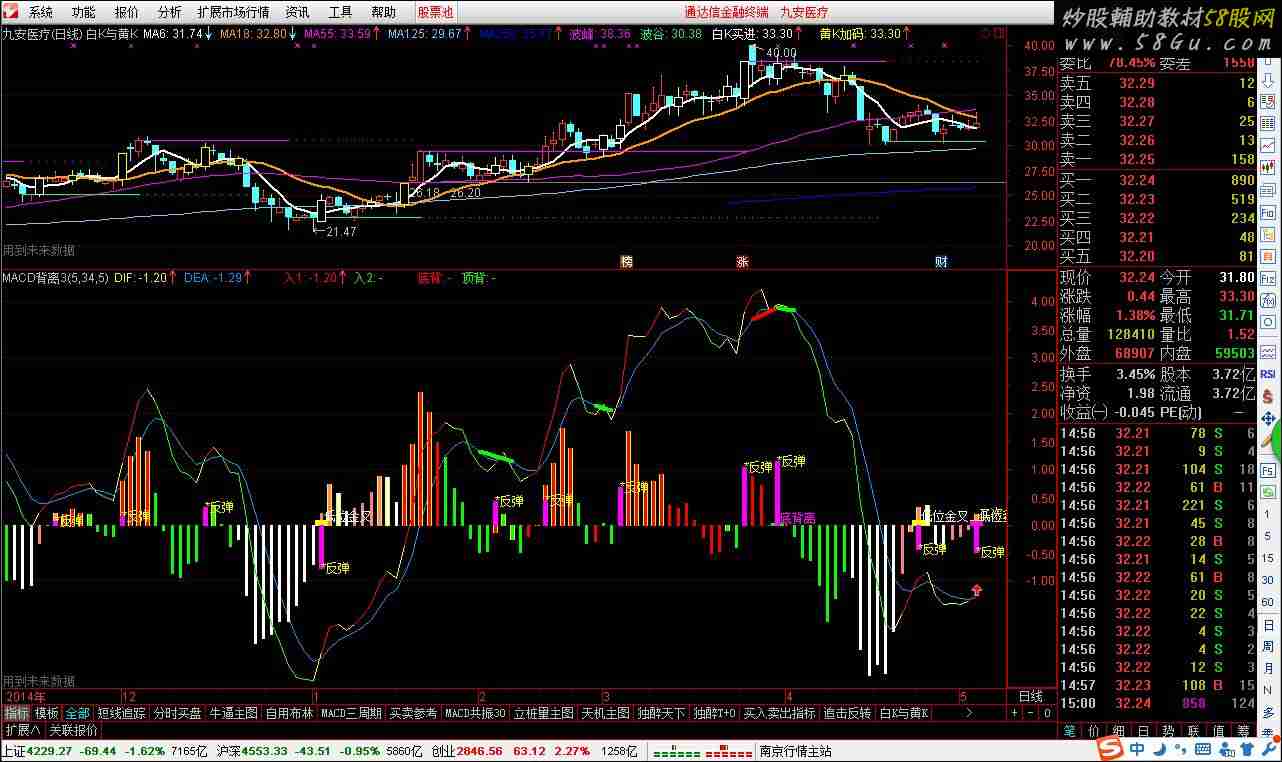Click the red S icon in right toolbar
The image size is (1282, 762).
tap(1267, 397)
